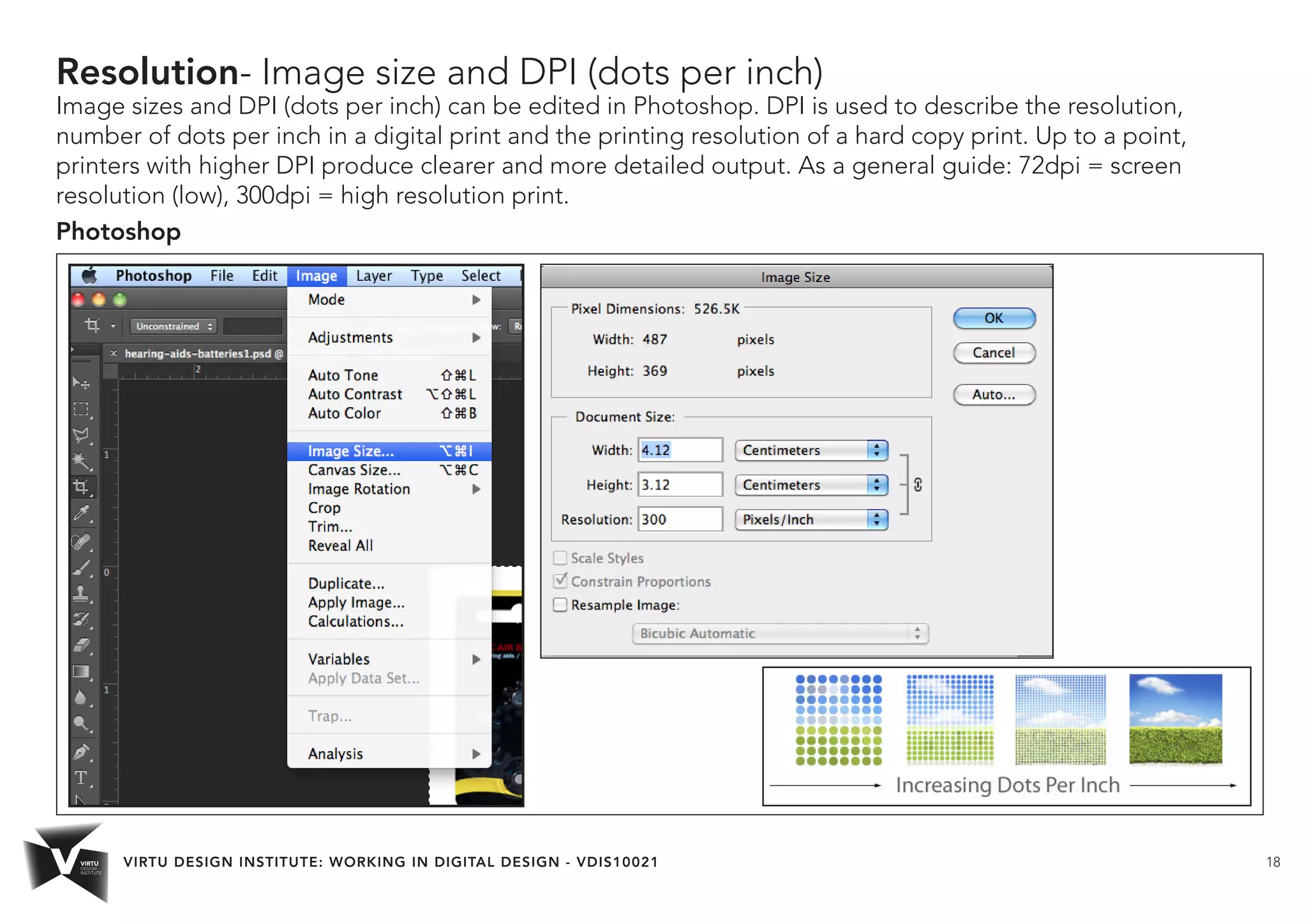
Task: Open the Image menu
Action: [x=317, y=276]
